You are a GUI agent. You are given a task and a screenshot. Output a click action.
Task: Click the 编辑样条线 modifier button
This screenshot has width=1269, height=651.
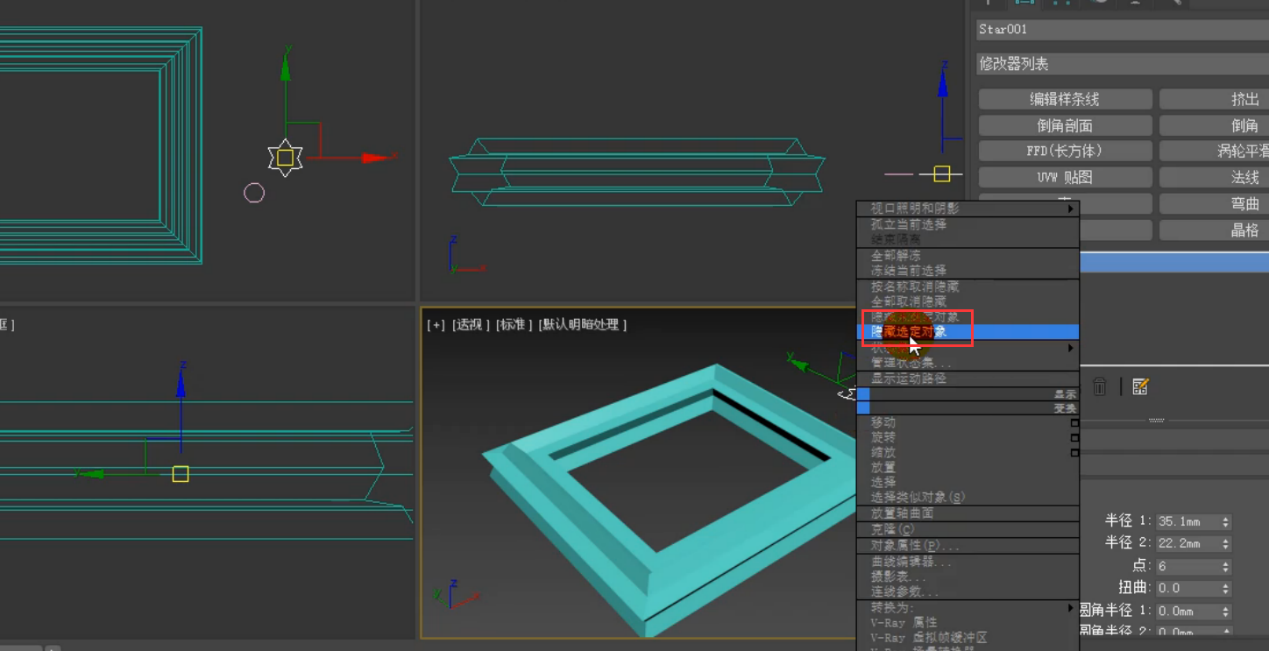[1064, 99]
